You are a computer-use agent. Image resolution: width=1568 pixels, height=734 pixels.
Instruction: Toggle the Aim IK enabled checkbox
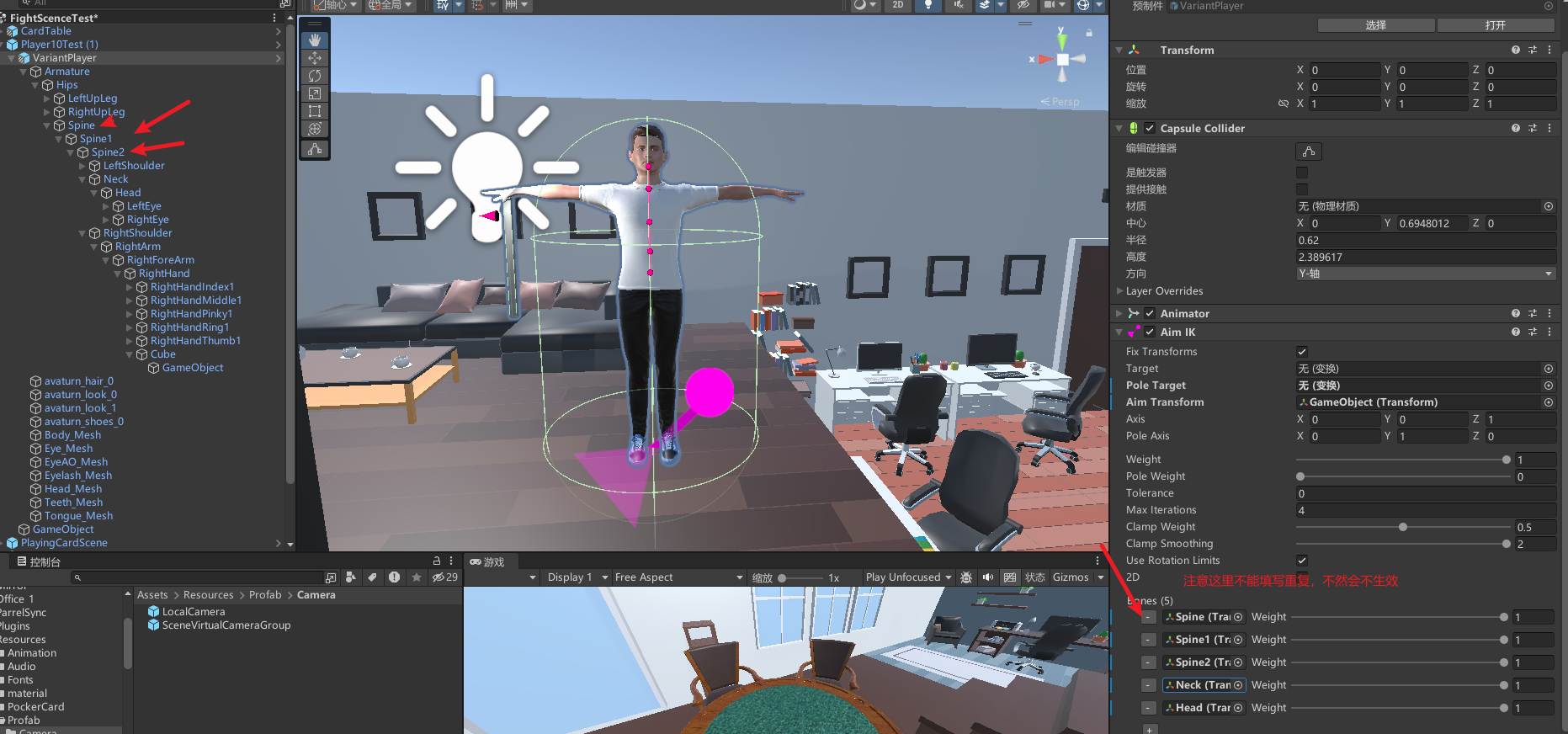tap(1150, 332)
